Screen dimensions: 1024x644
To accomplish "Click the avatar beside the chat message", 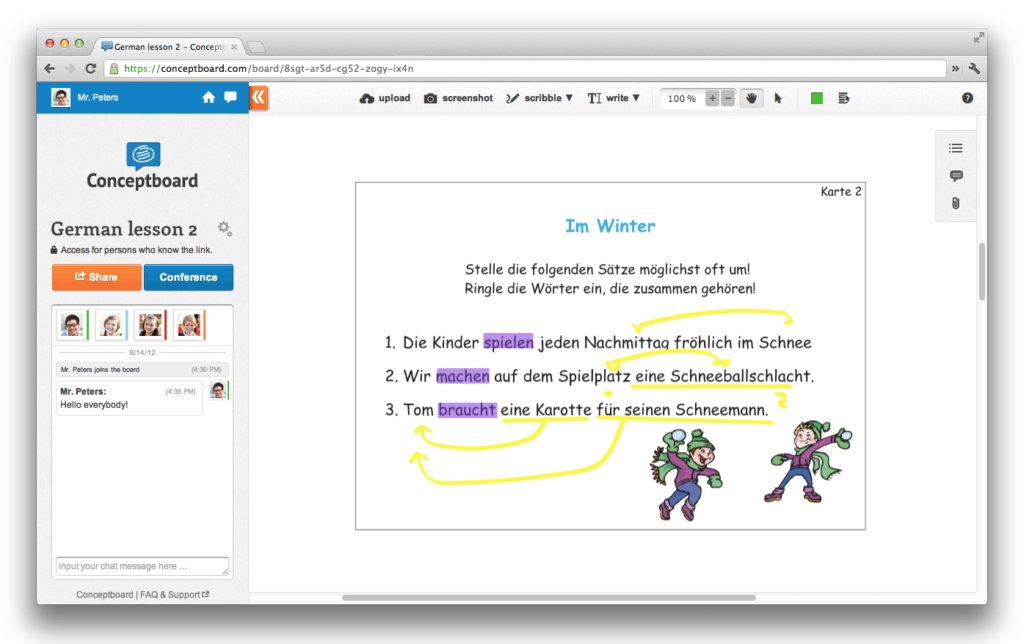I will pos(218,391).
